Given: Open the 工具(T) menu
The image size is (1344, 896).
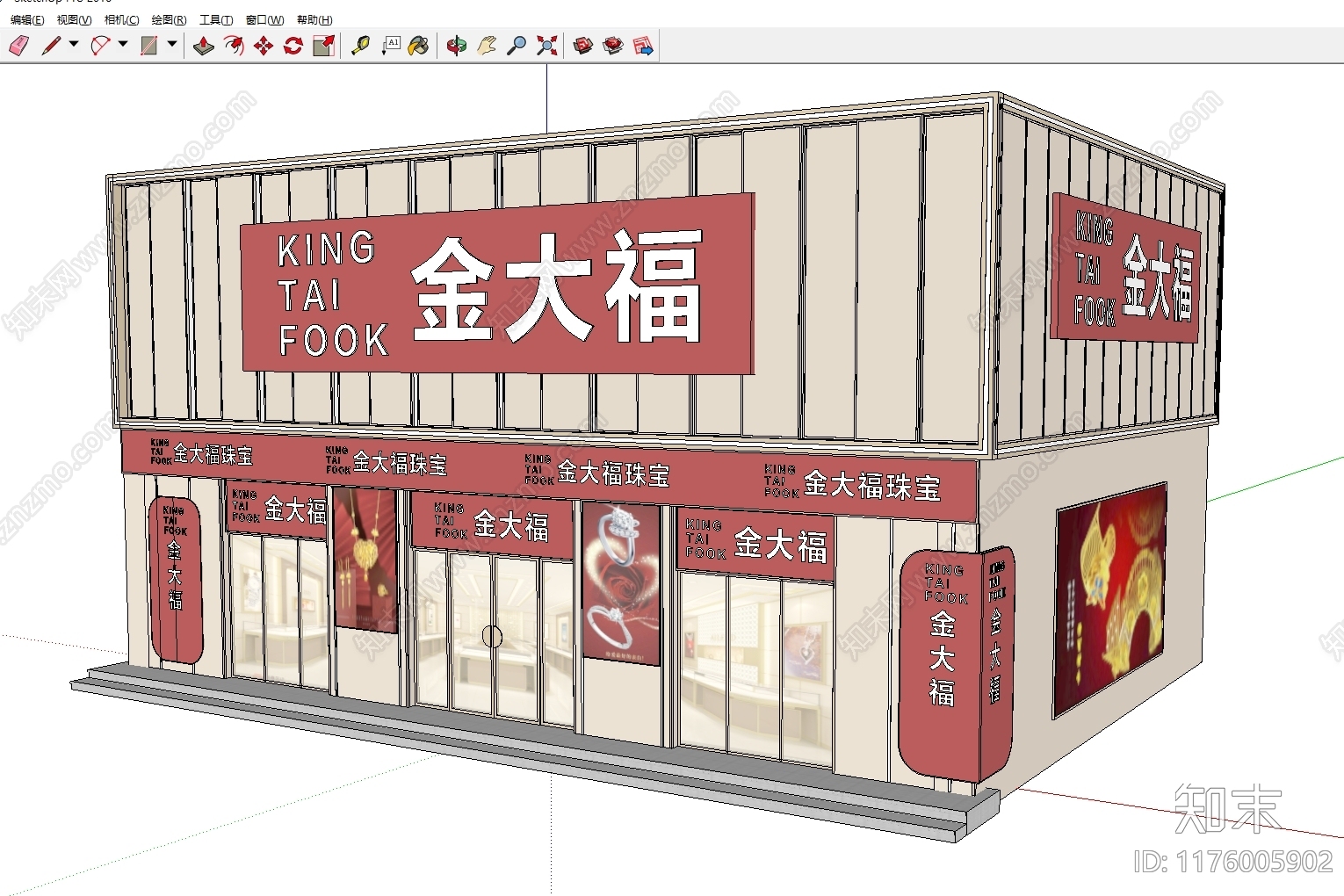Looking at the screenshot, I should click(x=216, y=20).
